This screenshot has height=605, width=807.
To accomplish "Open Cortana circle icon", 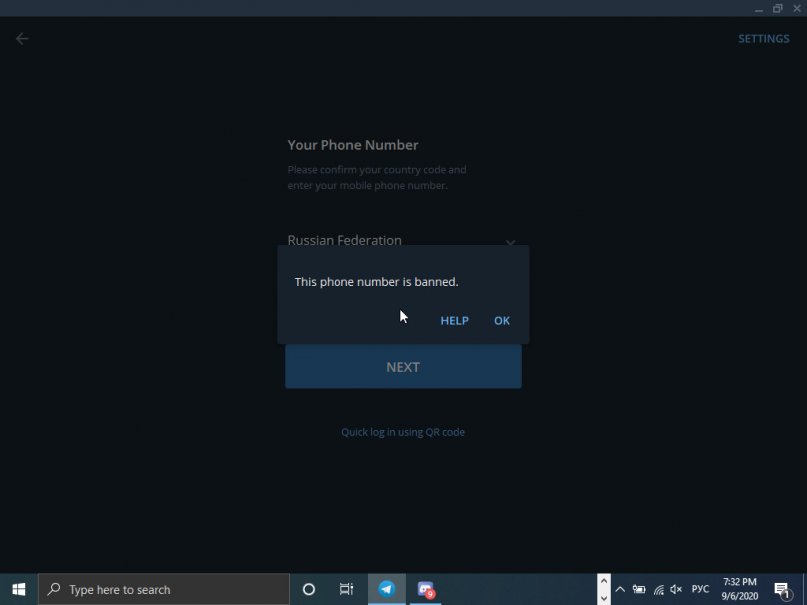I will coord(309,589).
